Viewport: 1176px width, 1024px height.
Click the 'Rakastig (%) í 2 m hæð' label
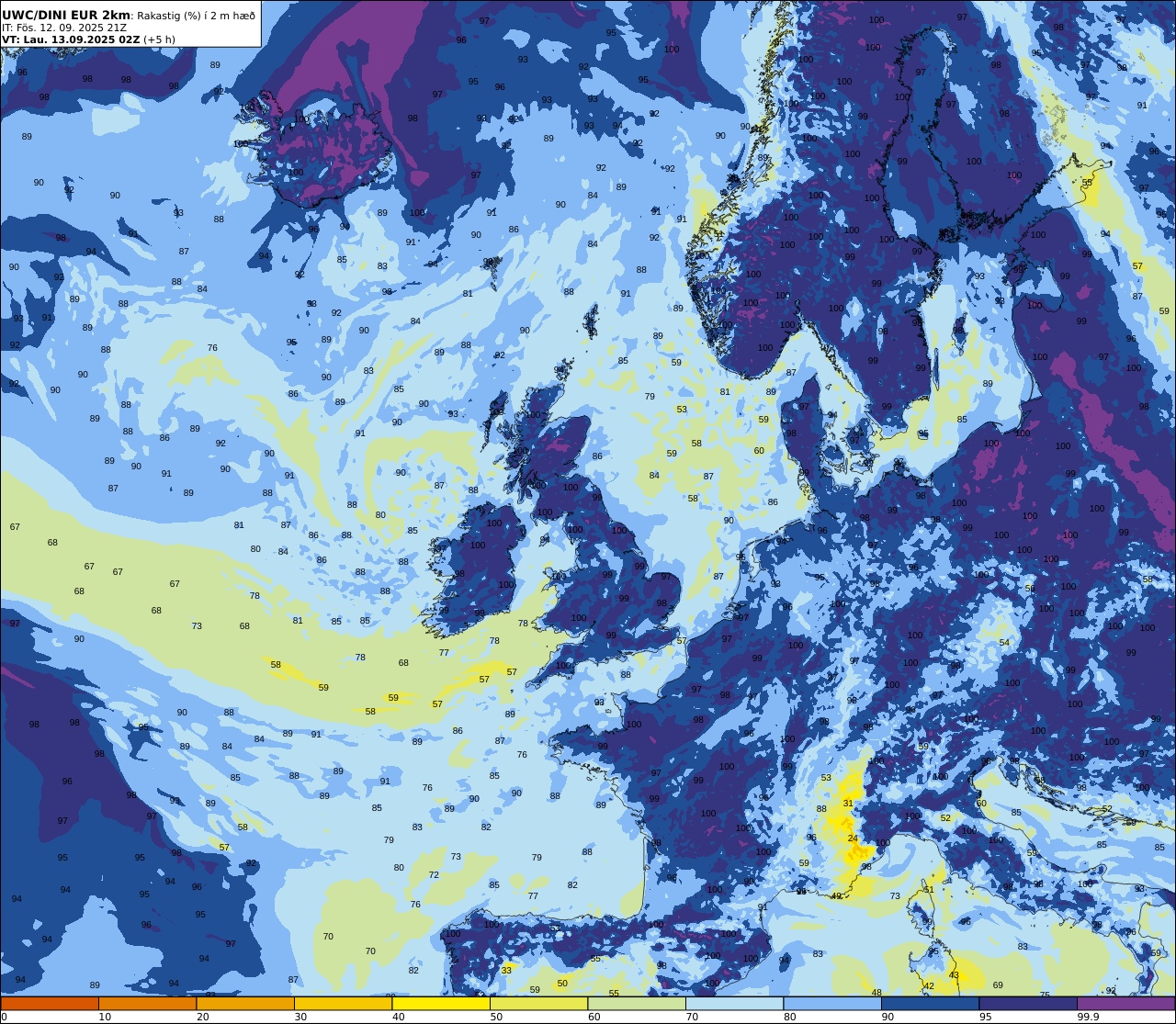196,16
